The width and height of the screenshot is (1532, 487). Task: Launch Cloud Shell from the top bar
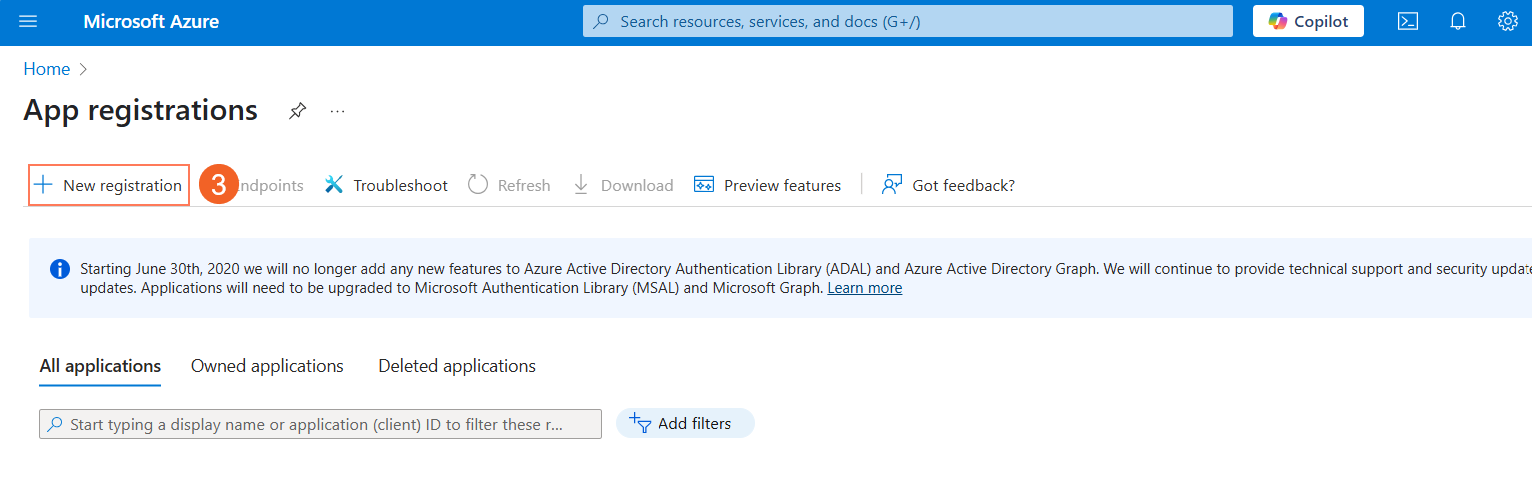tap(1408, 21)
